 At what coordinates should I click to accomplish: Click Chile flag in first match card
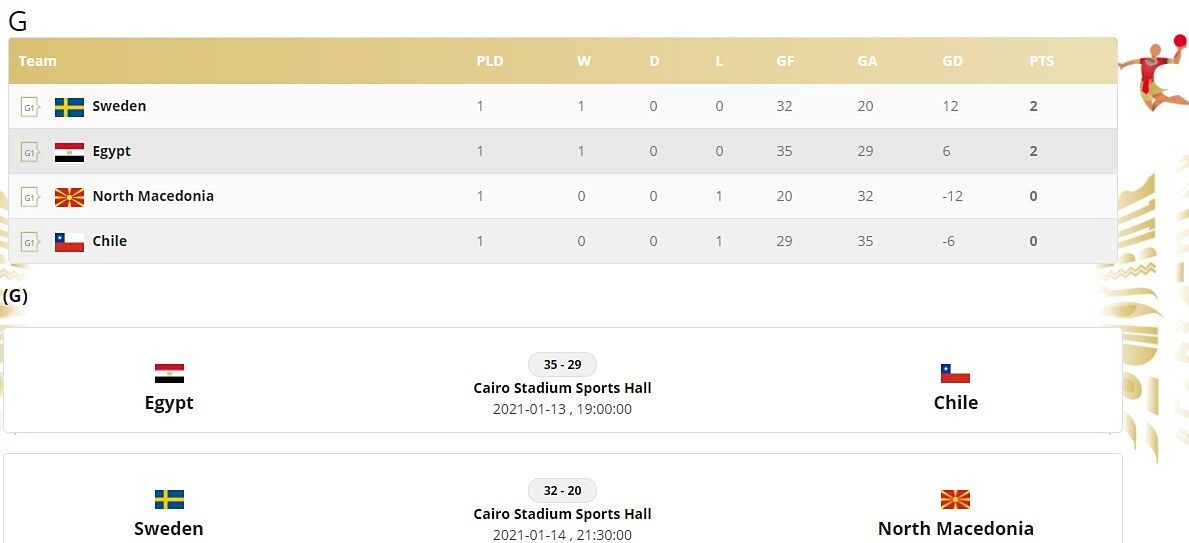point(955,374)
